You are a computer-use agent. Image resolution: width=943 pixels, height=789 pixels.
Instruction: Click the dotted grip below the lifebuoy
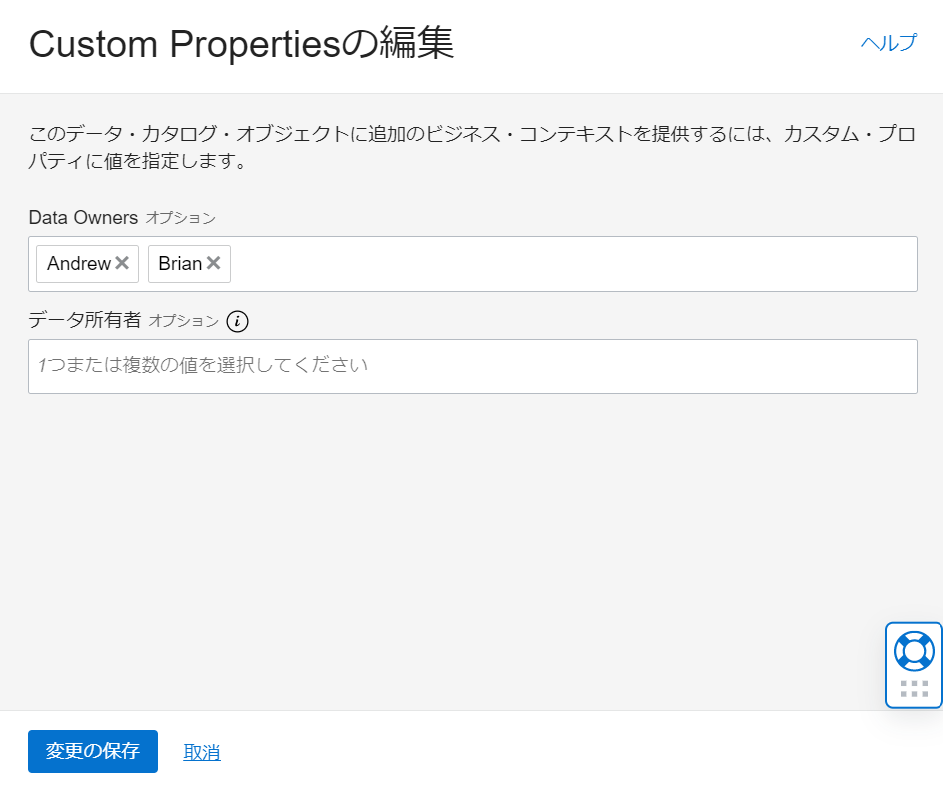pyautogui.click(x=914, y=688)
